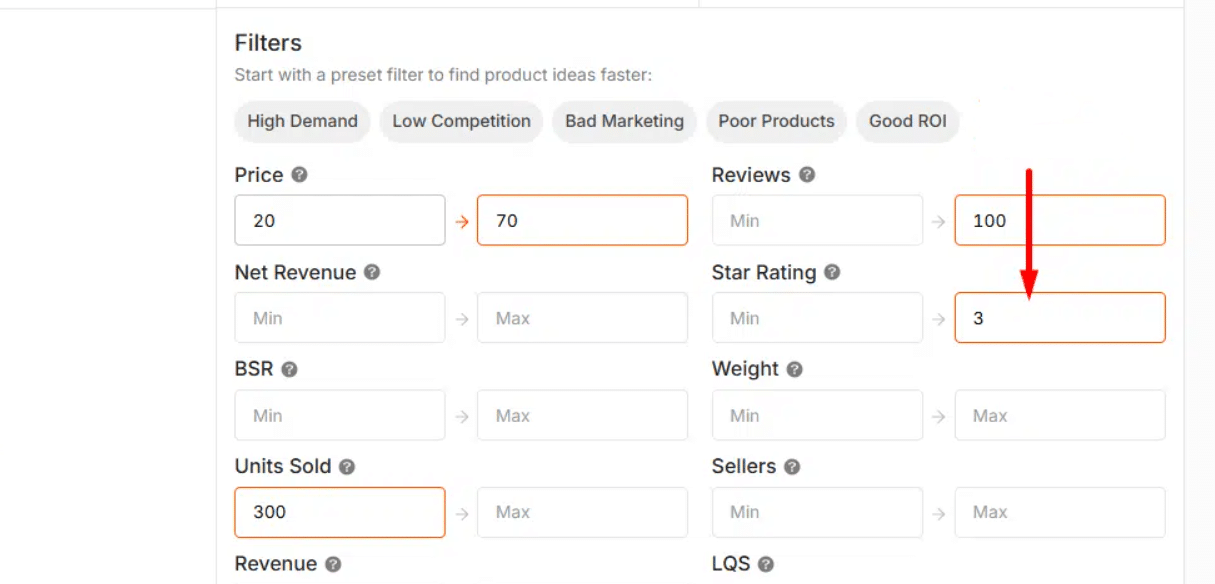Click the Star Rating max field

tap(1059, 318)
